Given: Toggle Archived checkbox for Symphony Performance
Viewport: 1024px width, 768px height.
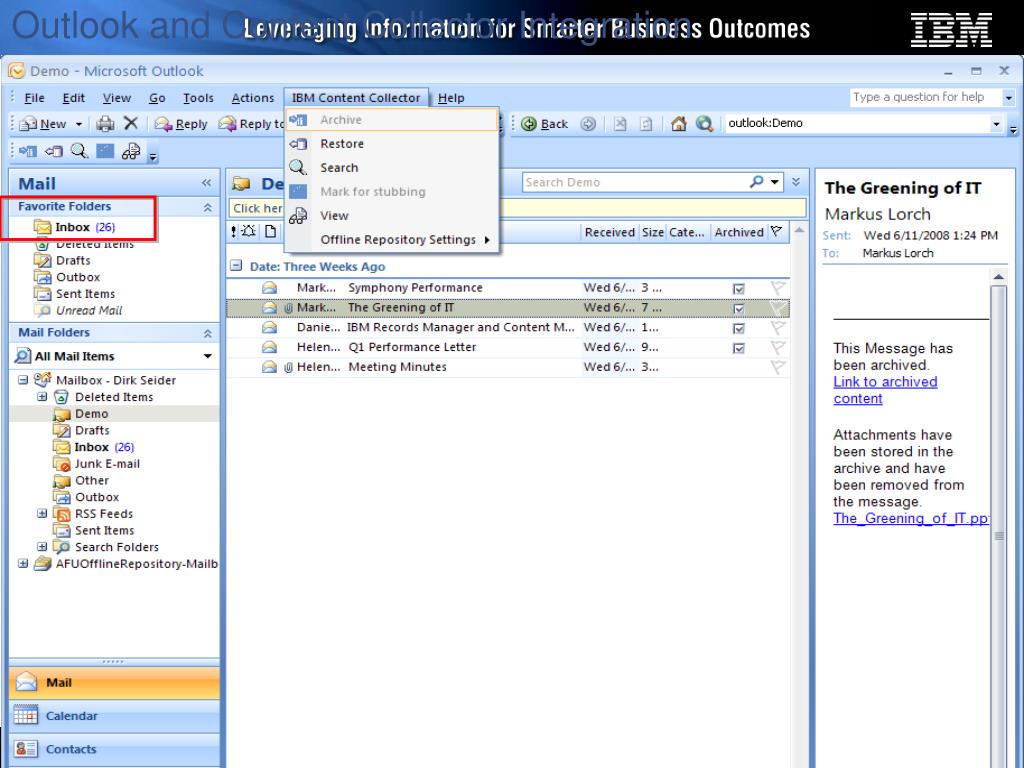Looking at the screenshot, I should 739,289.
